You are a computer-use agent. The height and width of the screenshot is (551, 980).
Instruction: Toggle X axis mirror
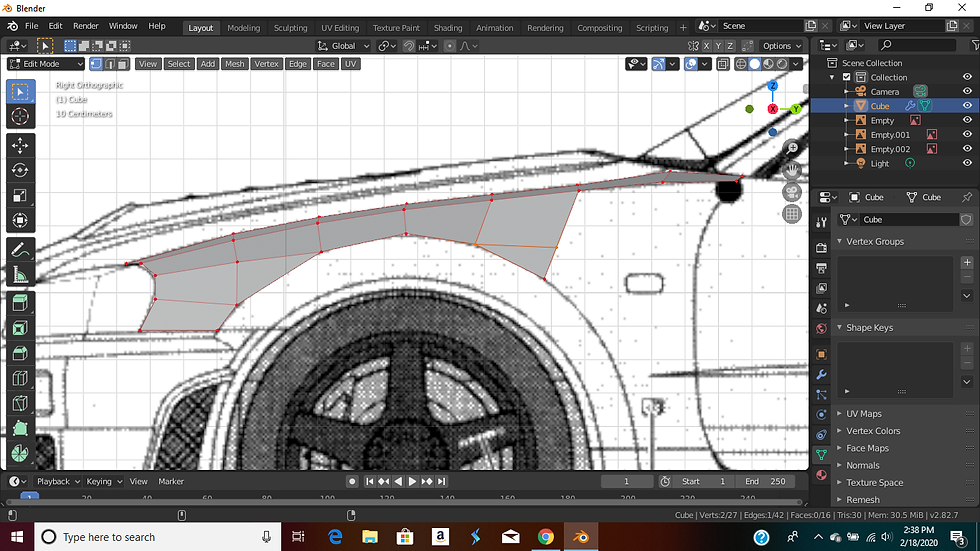pyautogui.click(x=706, y=46)
